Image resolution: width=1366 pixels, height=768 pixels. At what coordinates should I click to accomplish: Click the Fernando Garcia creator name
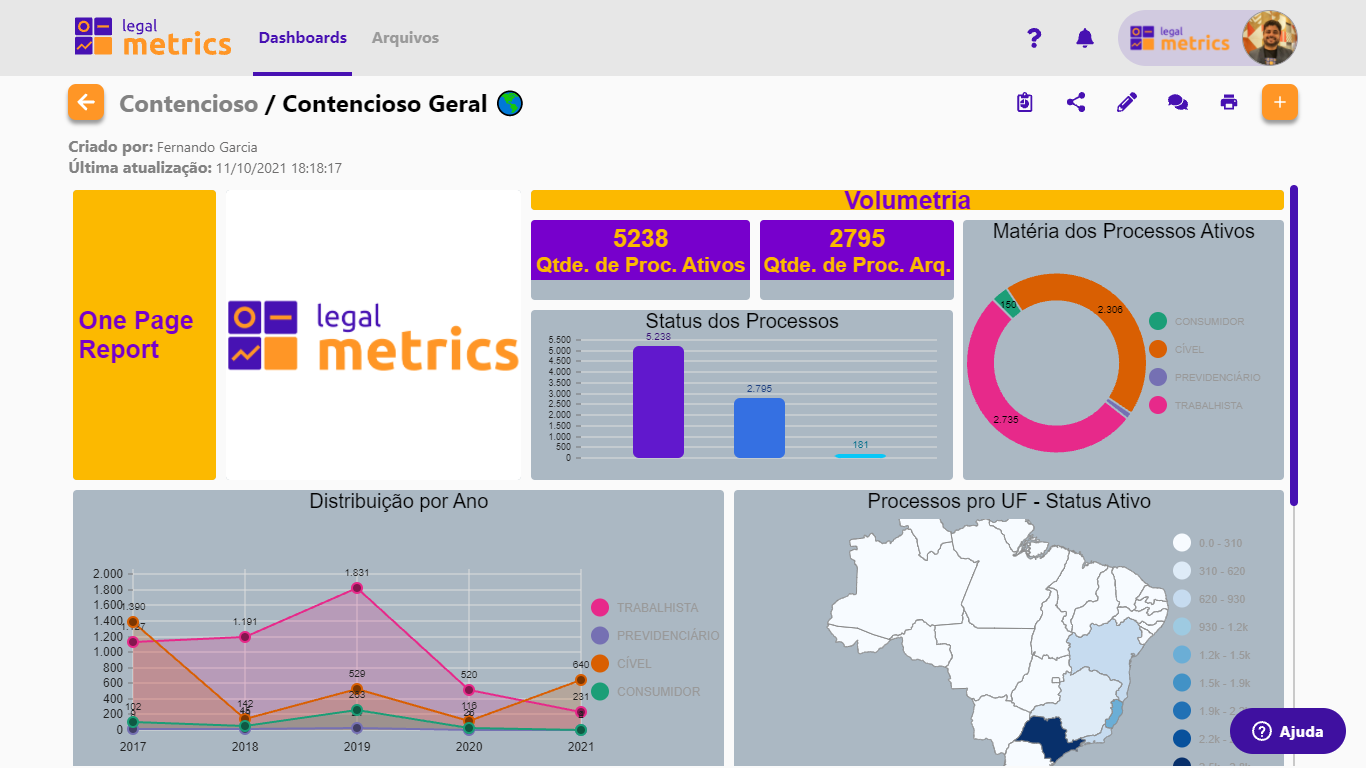coord(207,147)
